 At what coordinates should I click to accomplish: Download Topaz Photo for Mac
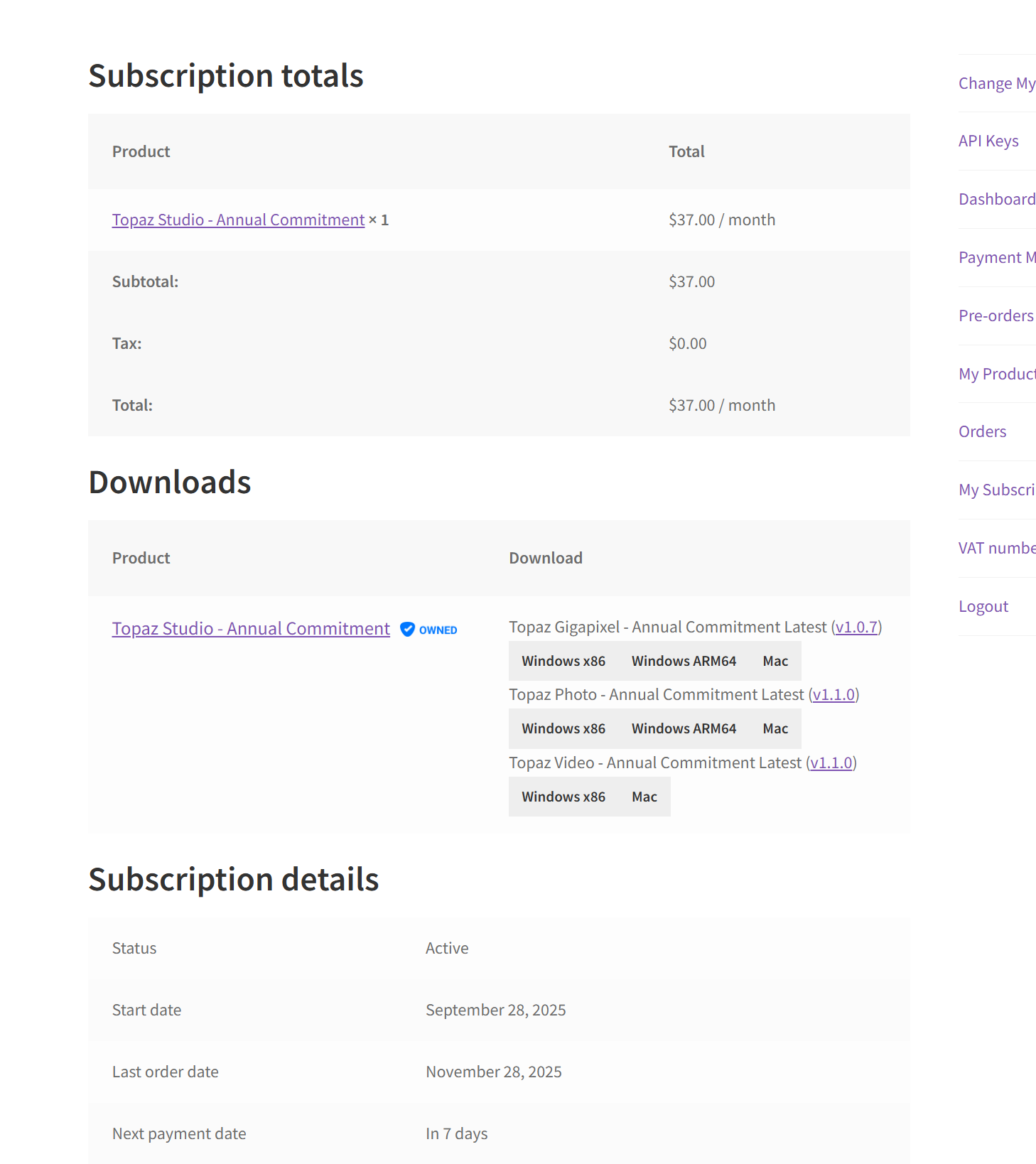pyautogui.click(x=775, y=728)
